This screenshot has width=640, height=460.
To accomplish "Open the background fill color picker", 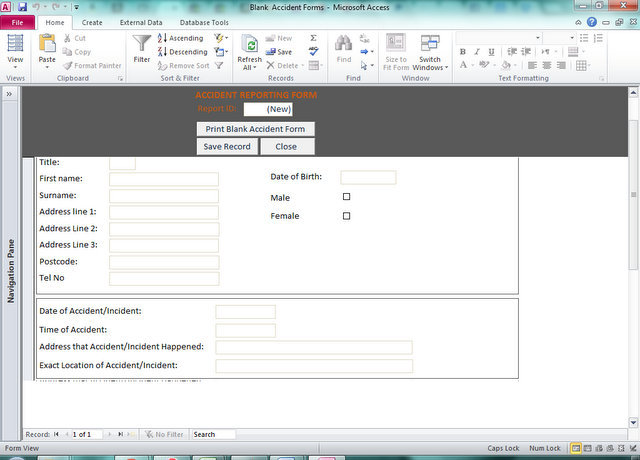I will (509, 65).
